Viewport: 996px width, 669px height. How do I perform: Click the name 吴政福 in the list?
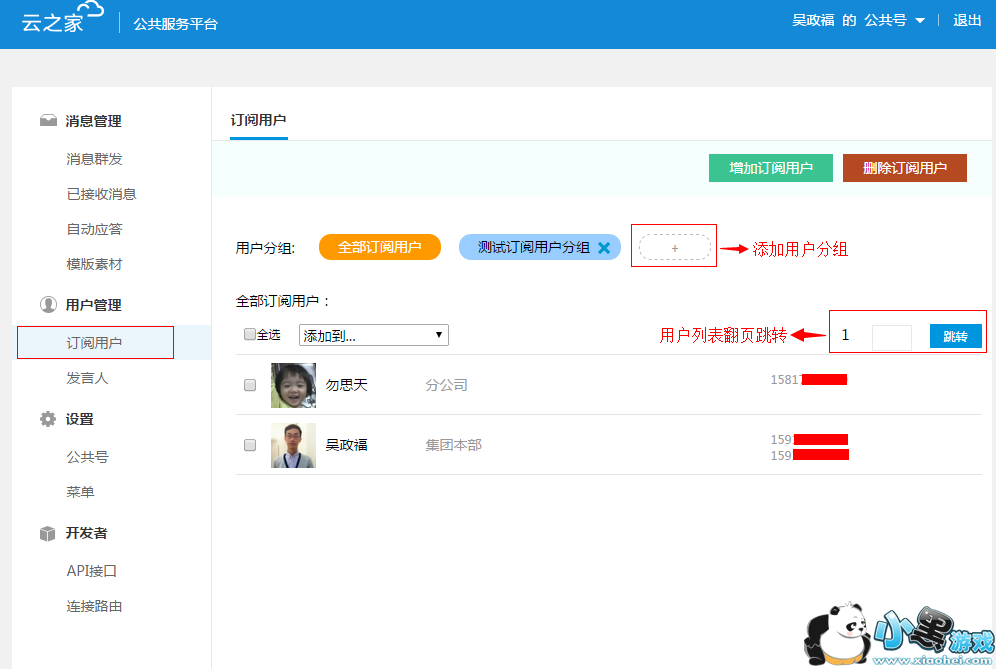click(347, 445)
